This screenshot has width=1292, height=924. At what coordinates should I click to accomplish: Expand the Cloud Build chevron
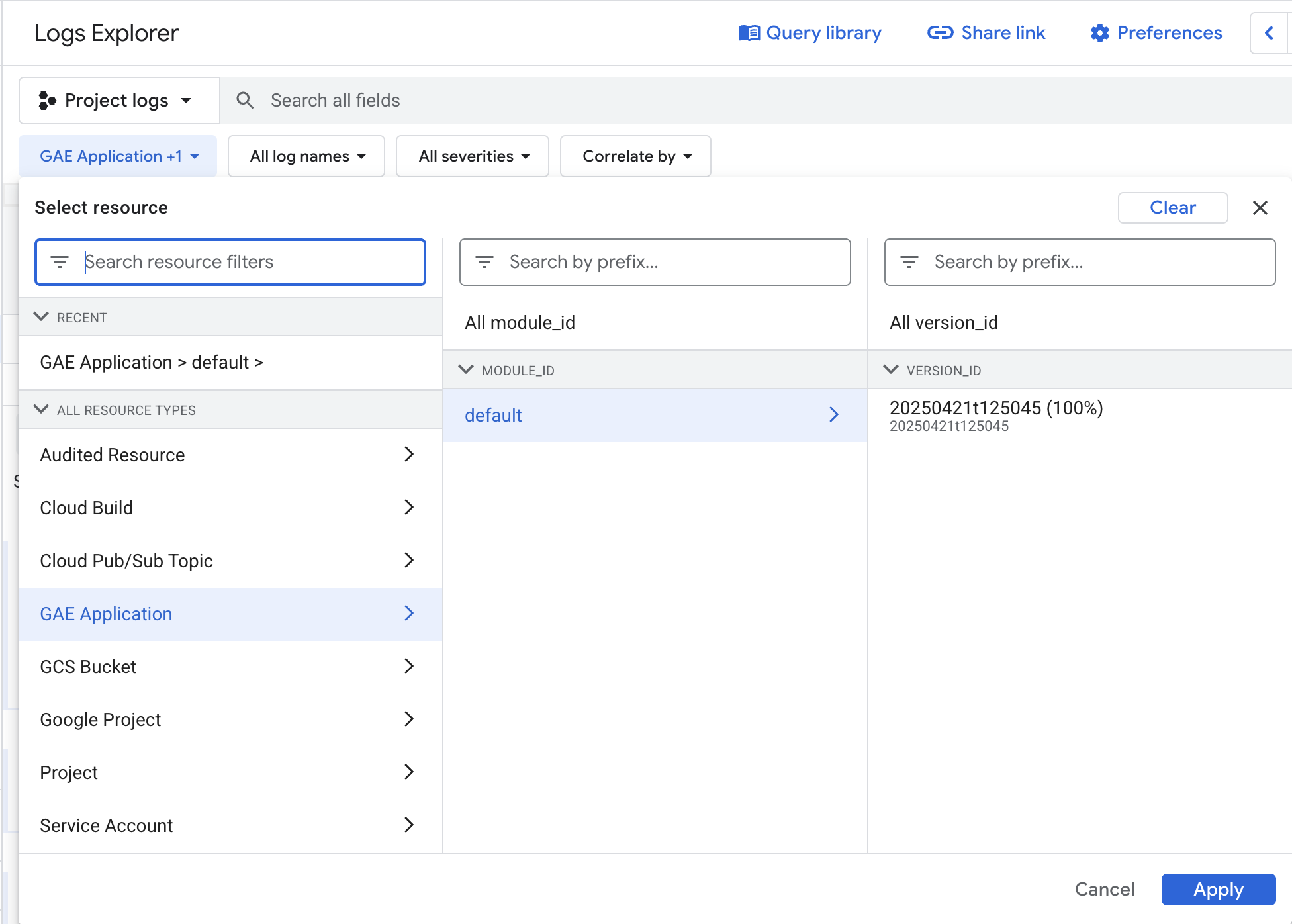409,508
